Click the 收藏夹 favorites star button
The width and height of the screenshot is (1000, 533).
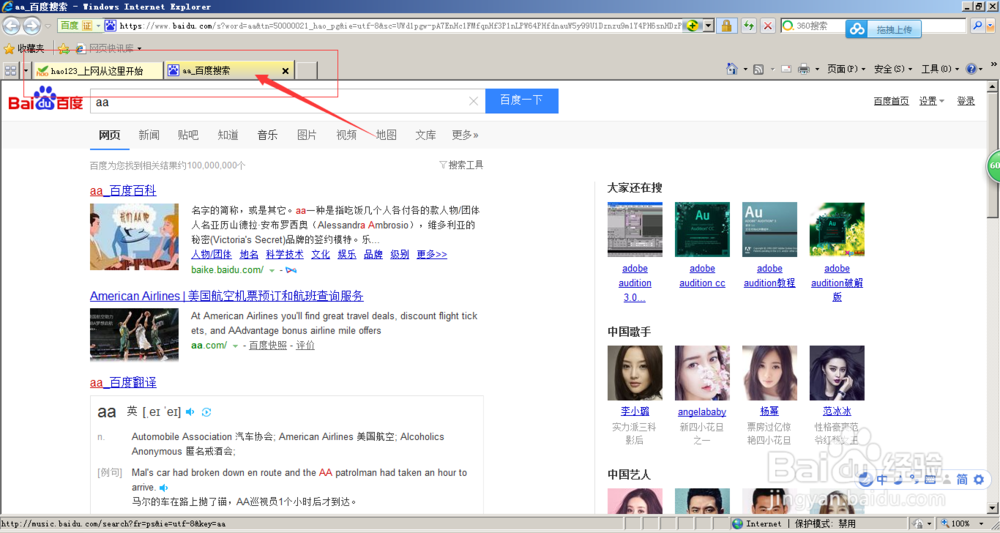[24, 48]
